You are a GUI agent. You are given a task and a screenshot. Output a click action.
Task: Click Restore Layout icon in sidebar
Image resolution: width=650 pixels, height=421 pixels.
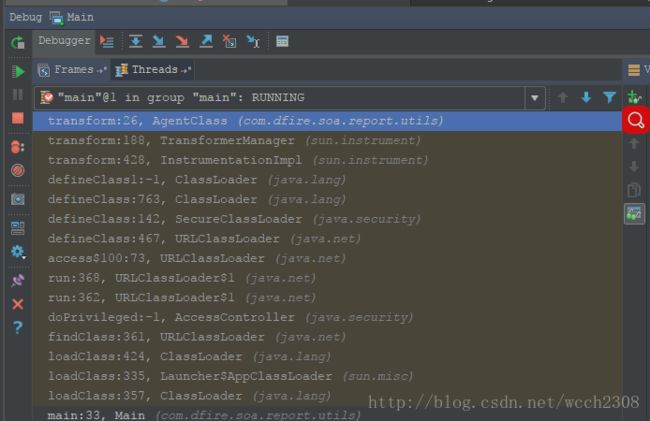(18, 227)
